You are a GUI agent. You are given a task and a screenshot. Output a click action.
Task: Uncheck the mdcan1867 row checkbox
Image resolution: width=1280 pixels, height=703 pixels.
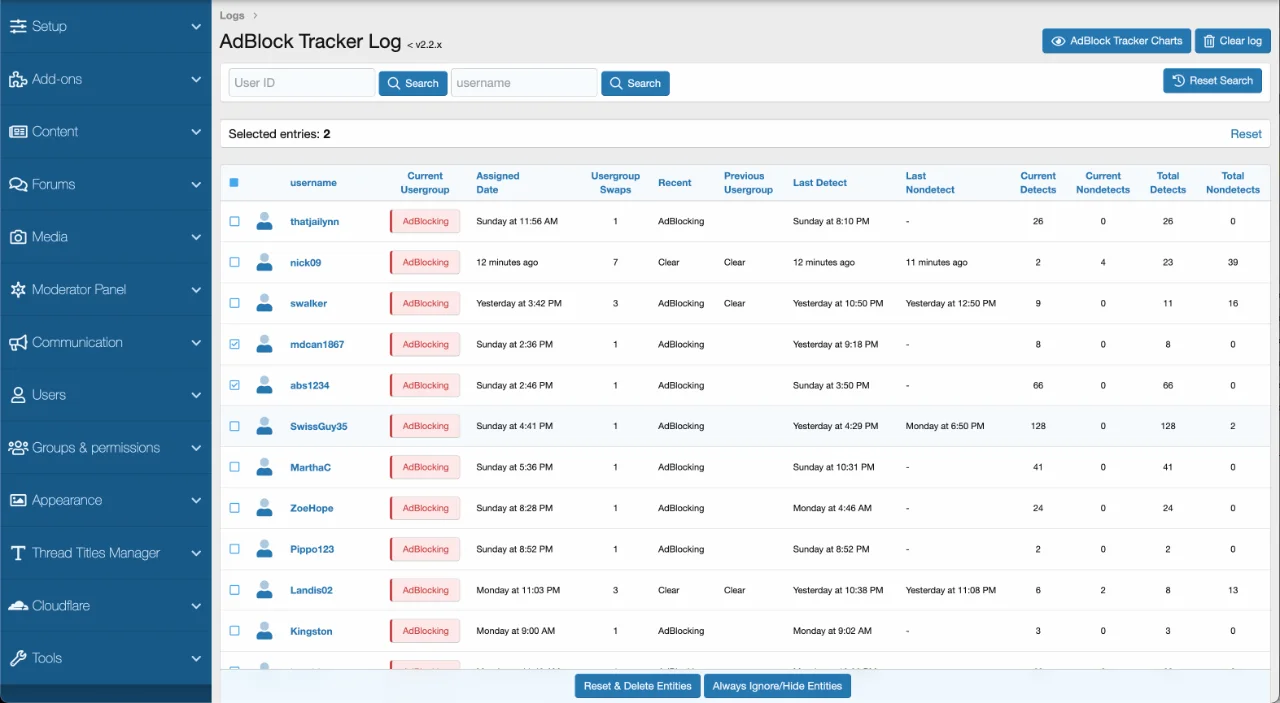pyautogui.click(x=235, y=344)
